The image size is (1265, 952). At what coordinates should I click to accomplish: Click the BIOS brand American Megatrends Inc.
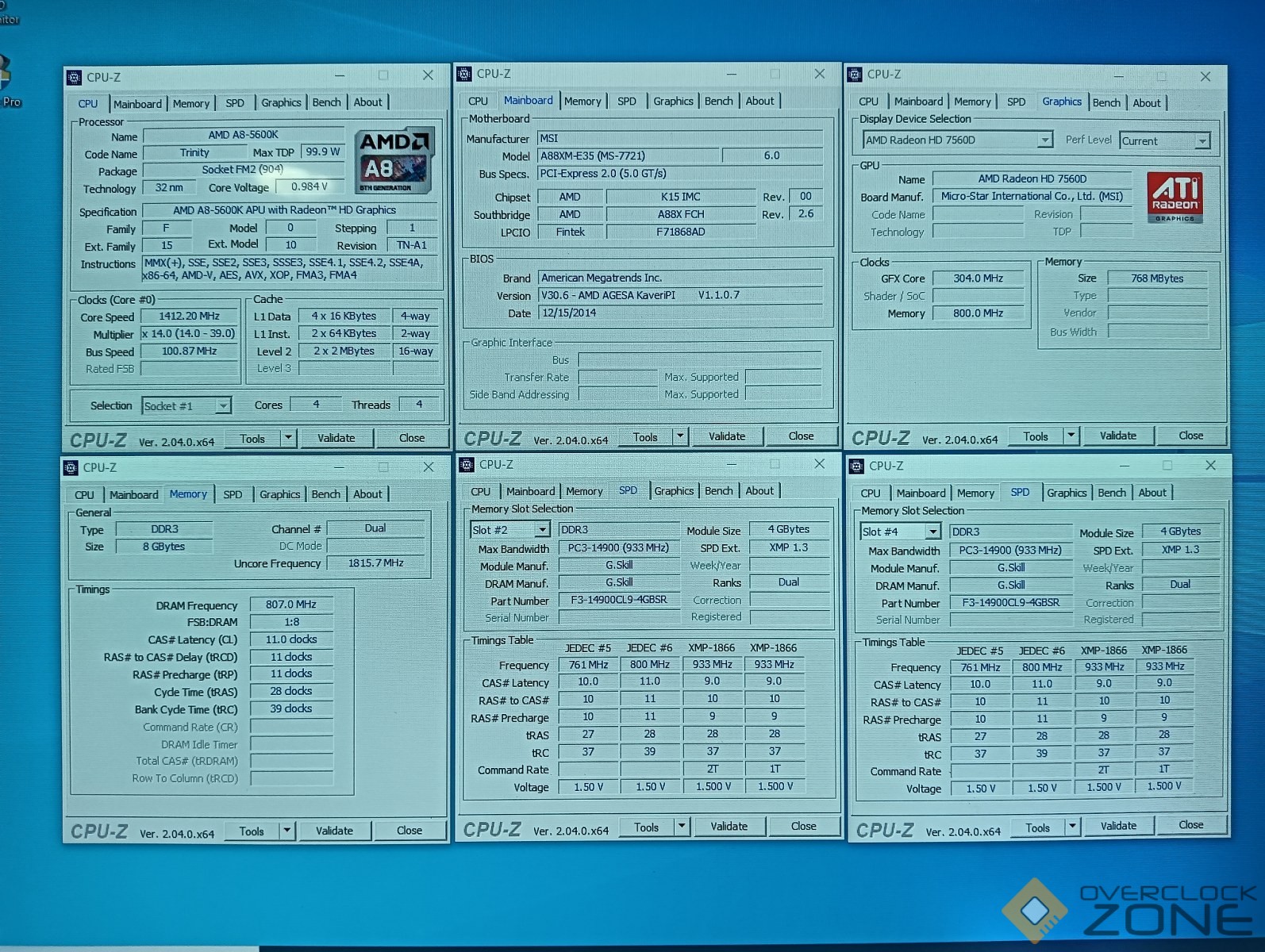click(680, 278)
